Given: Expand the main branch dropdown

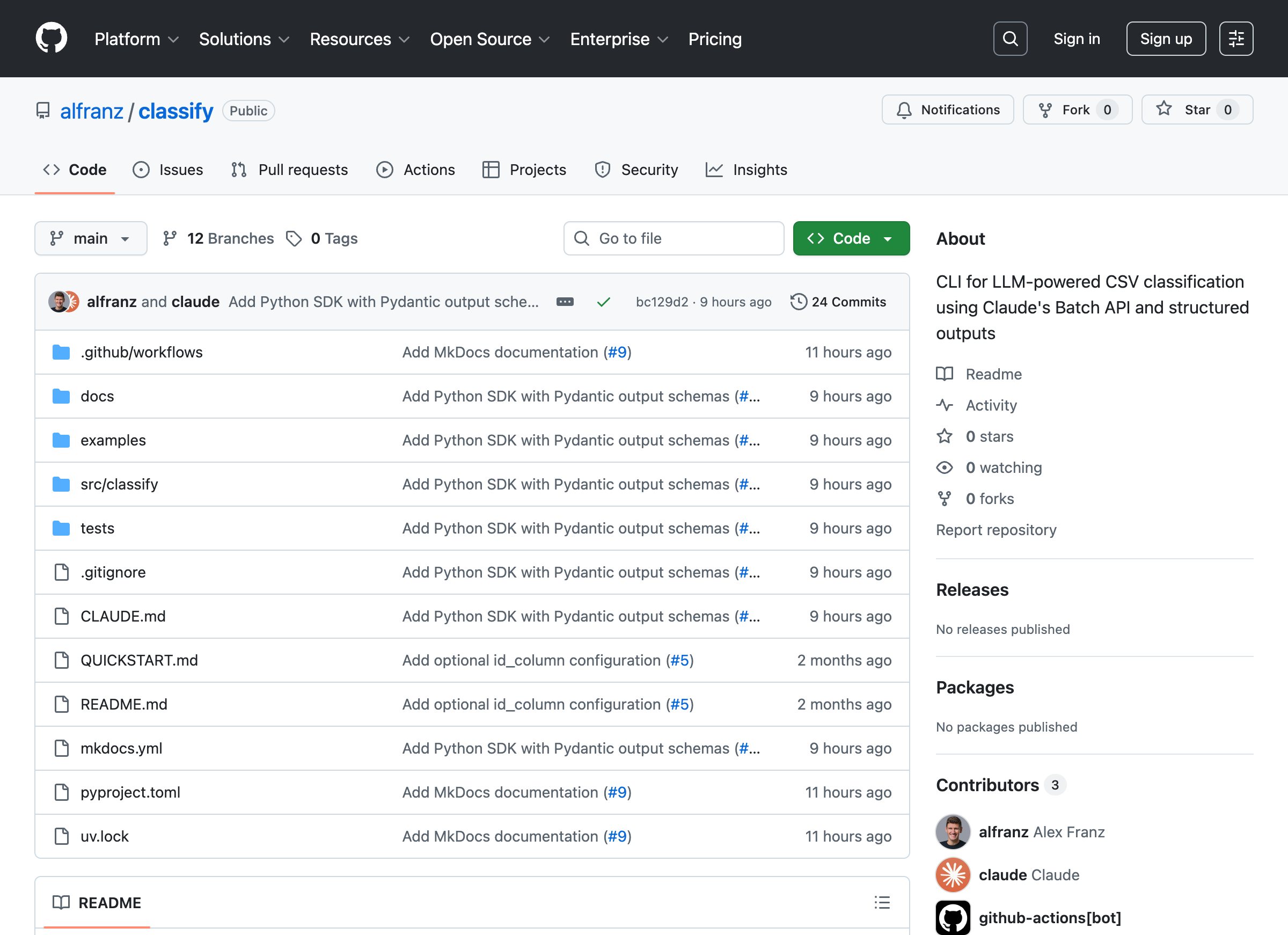Looking at the screenshot, I should (90, 238).
